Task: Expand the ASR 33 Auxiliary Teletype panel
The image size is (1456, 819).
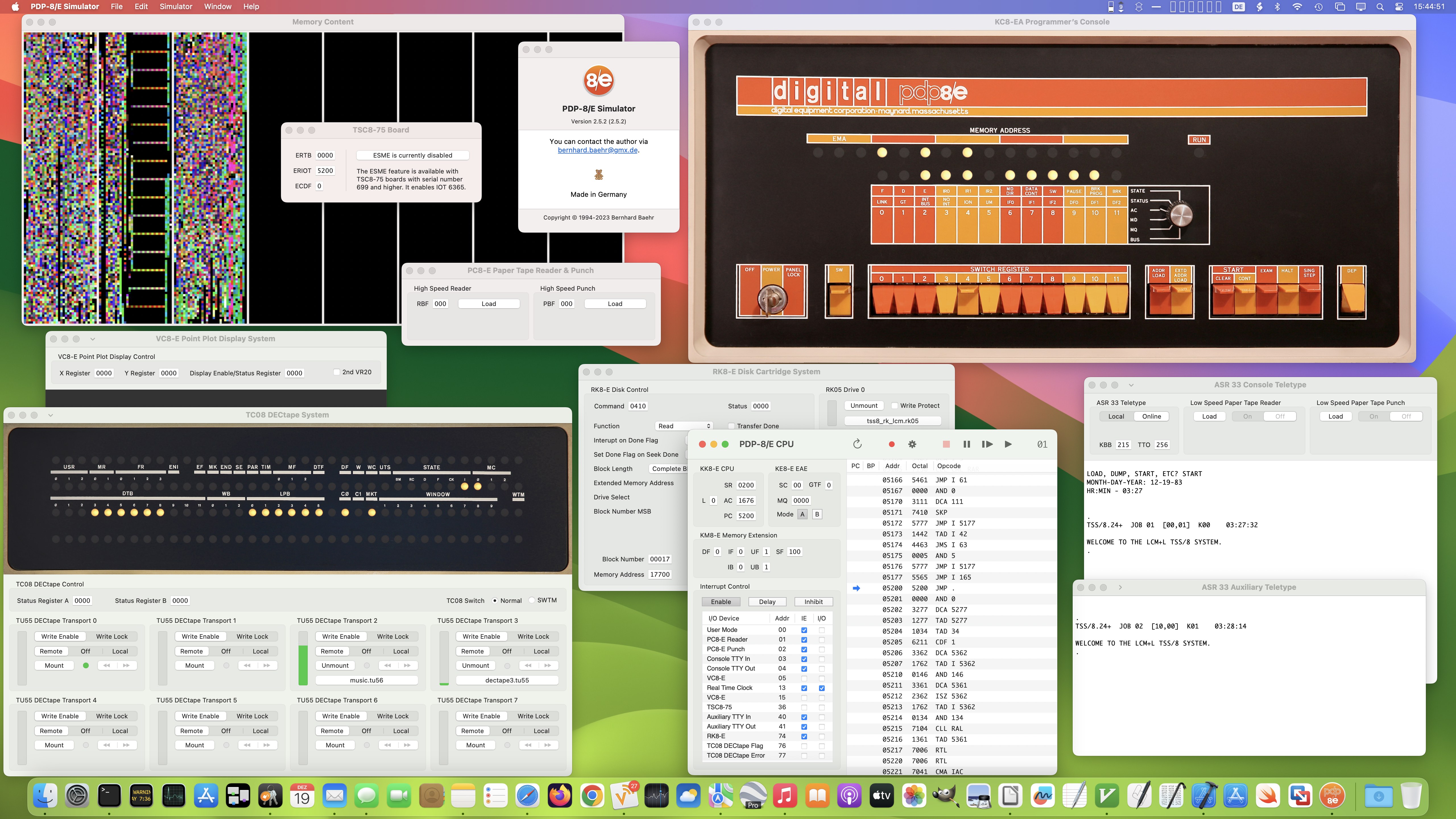Action: 1119,587
